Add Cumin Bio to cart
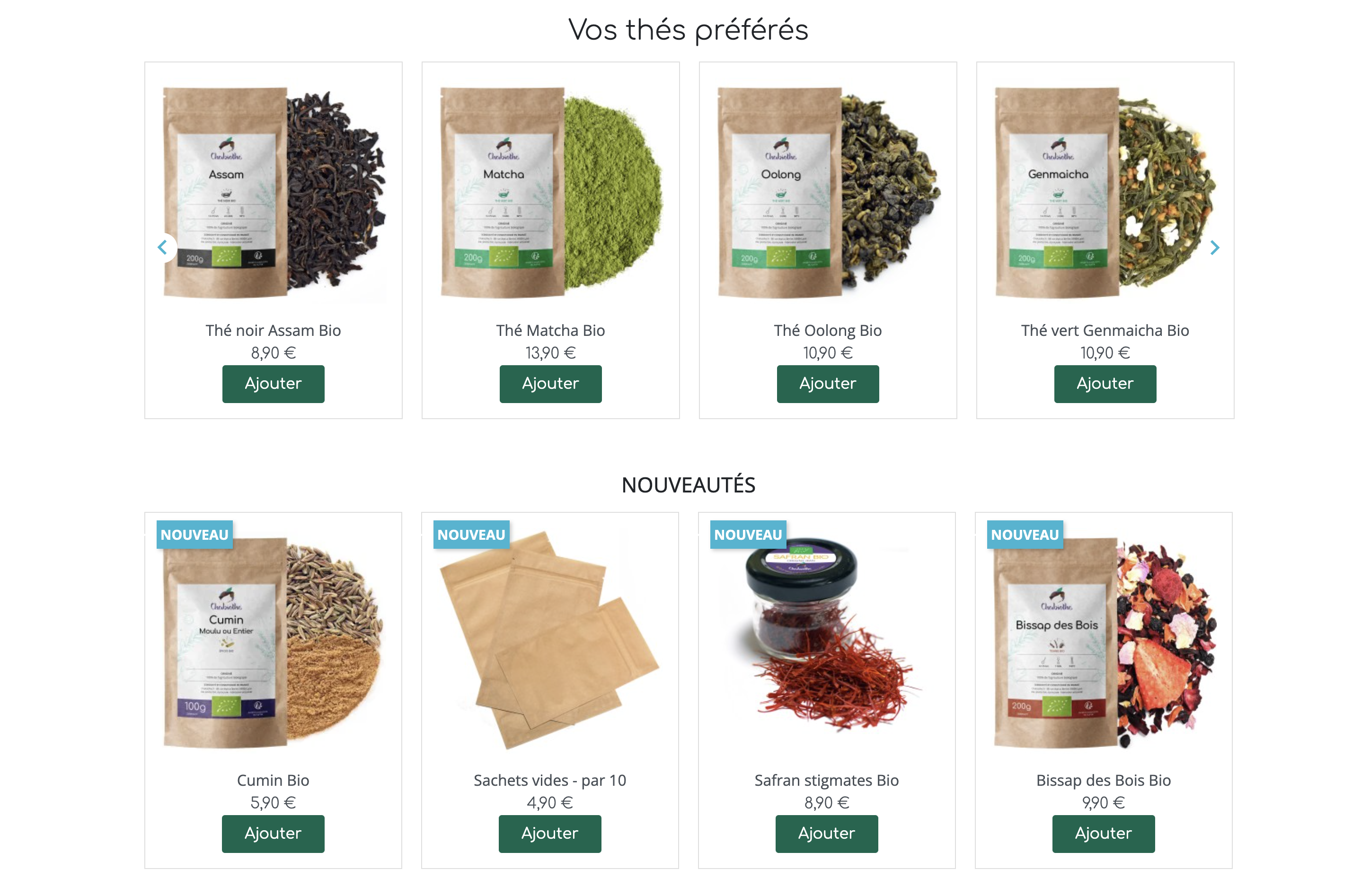Viewport: 1361px width, 896px height. click(274, 834)
